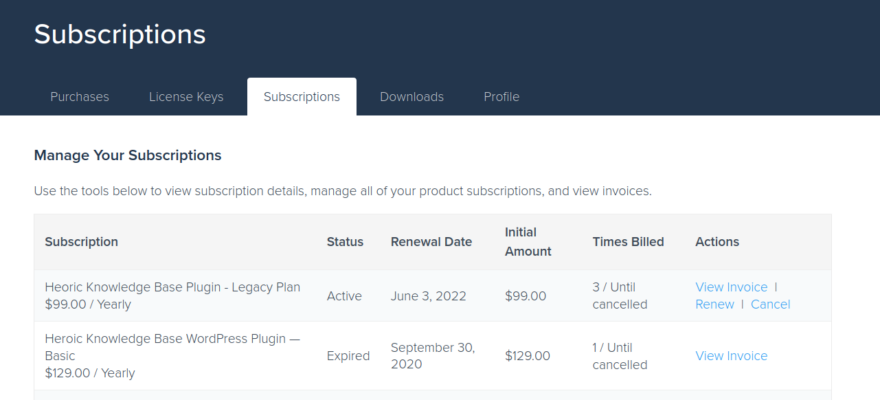Image resolution: width=880 pixels, height=400 pixels.
Task: View Invoice for the Legacy Plan subscription
Action: pos(731,287)
